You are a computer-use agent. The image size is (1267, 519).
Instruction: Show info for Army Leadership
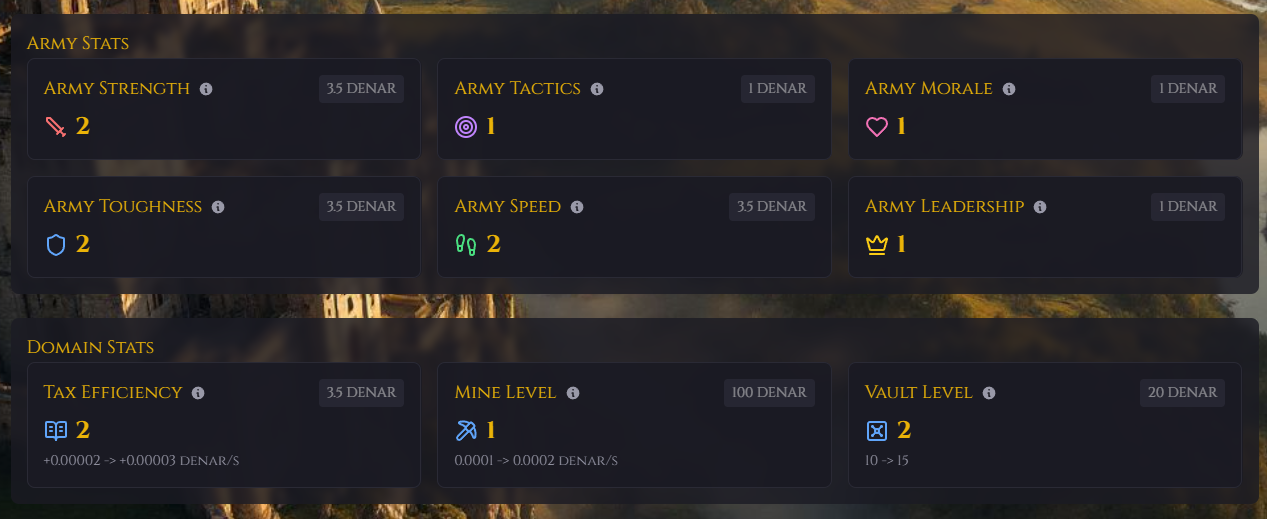point(1040,207)
